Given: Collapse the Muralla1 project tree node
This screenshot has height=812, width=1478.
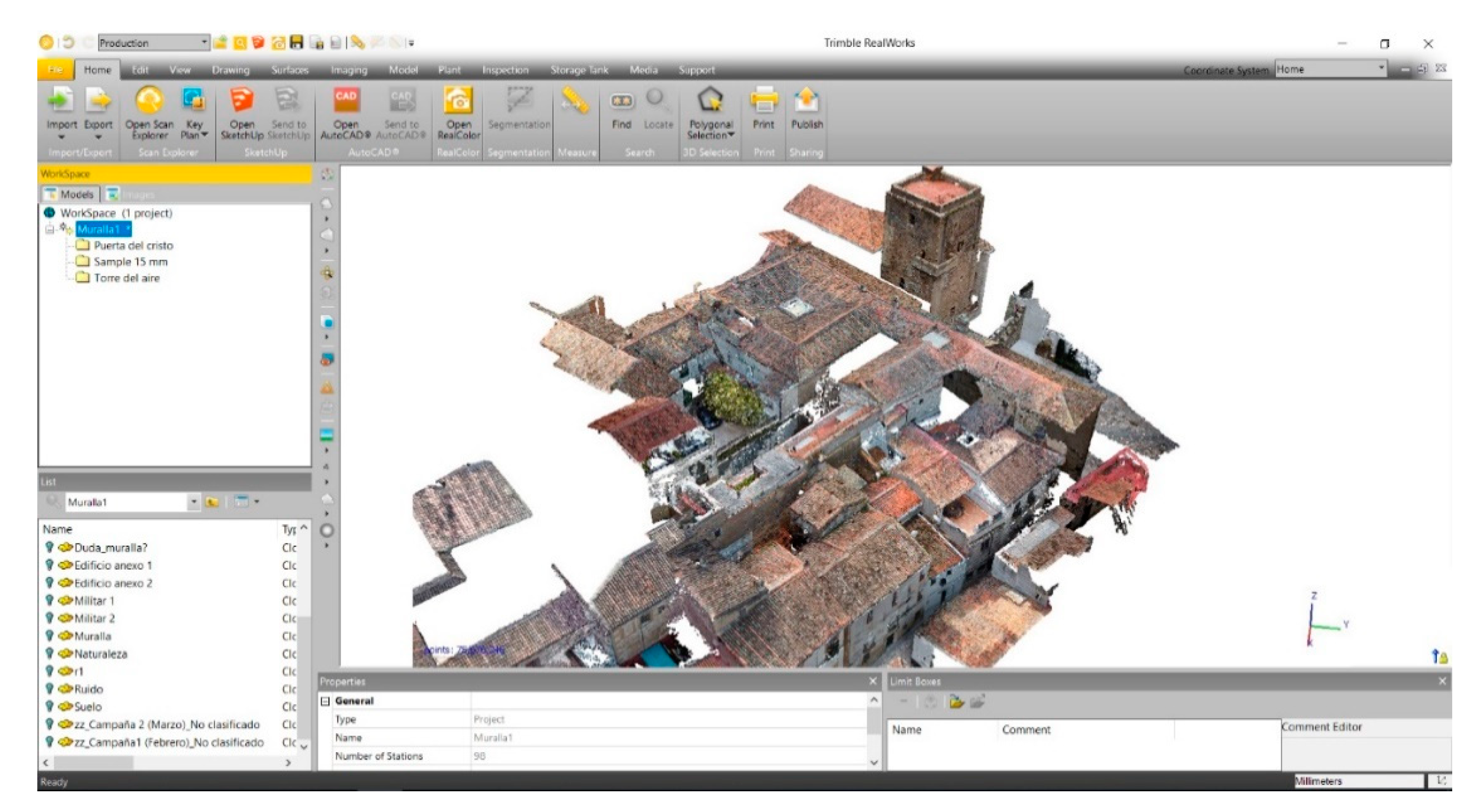Looking at the screenshot, I should pos(49,229).
